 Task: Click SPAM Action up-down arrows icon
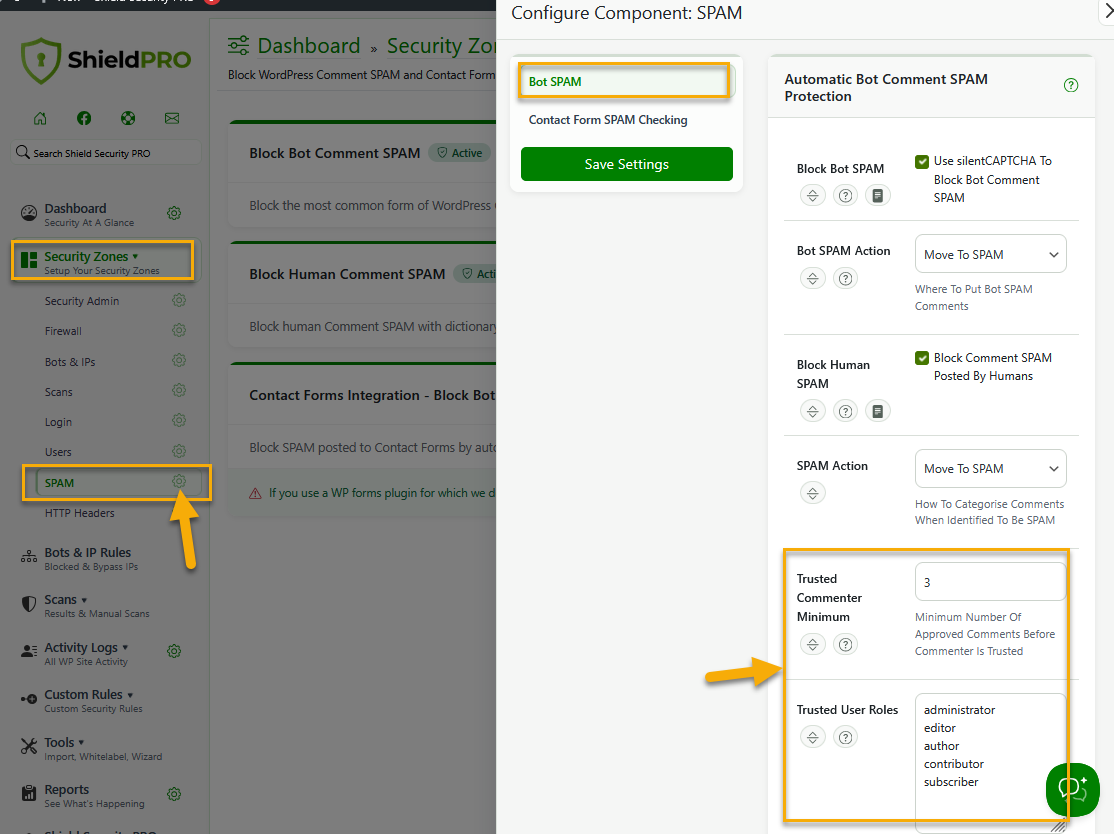tap(813, 493)
